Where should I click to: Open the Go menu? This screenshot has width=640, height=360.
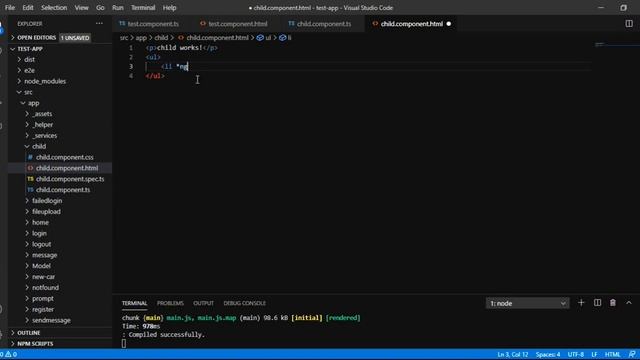click(x=100, y=8)
